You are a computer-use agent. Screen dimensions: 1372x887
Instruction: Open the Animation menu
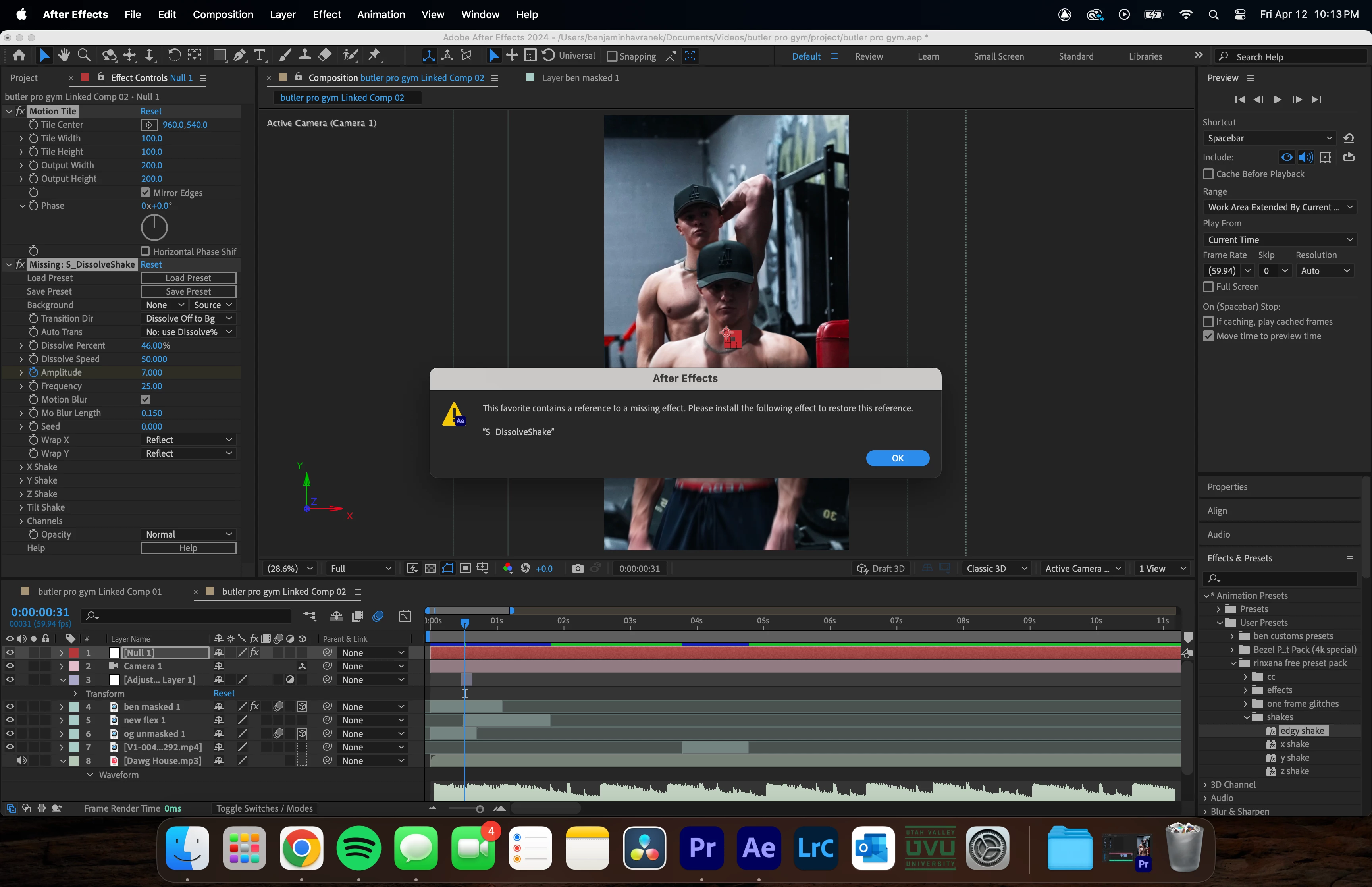[x=381, y=14]
